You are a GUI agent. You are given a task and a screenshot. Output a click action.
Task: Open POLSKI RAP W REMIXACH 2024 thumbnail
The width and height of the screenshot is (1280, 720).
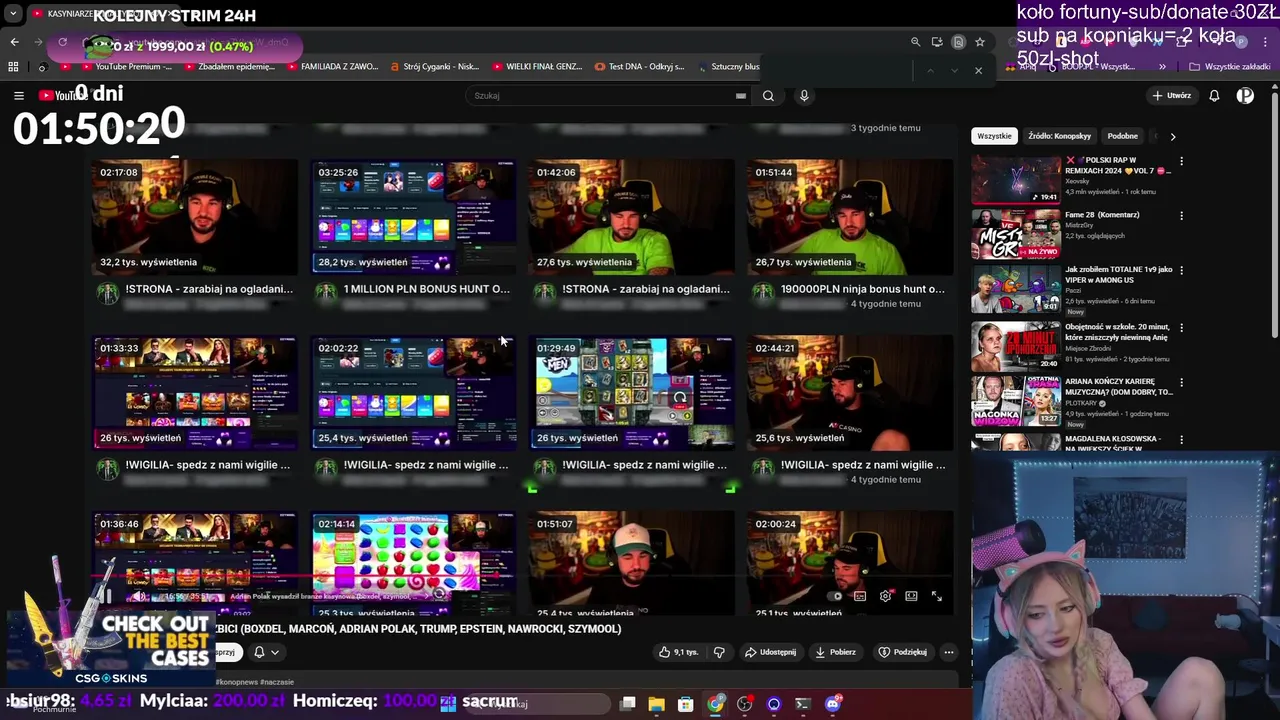click(x=1016, y=180)
